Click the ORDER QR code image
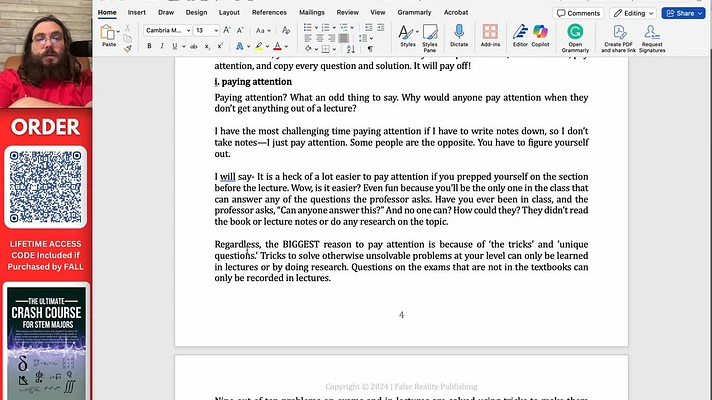Screen dimensions: 712x400 click(45, 187)
